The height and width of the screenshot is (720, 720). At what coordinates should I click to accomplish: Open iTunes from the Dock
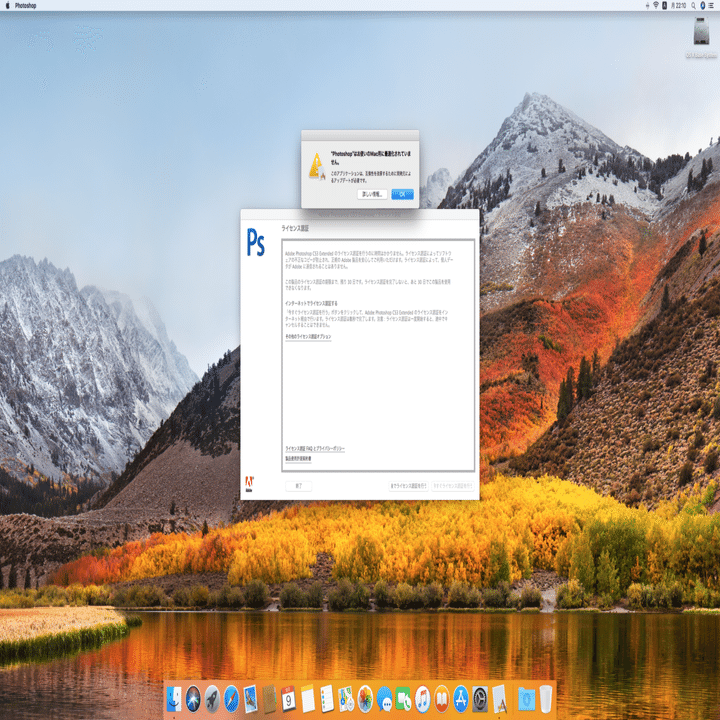pos(422,699)
